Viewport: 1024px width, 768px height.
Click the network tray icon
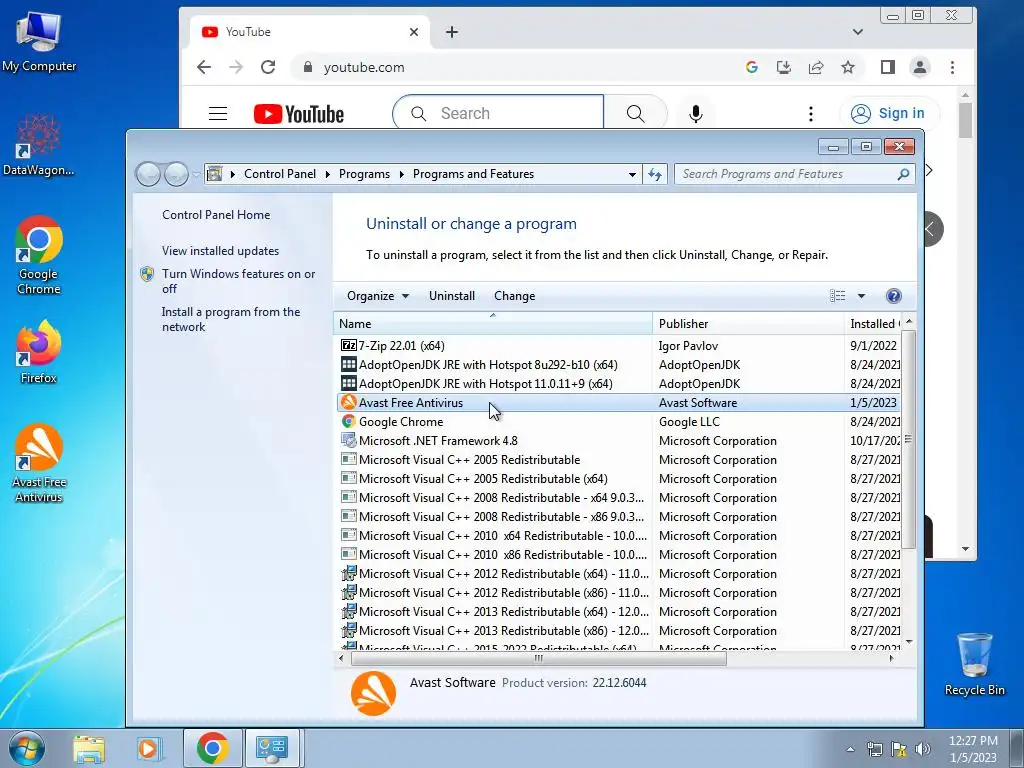click(874, 749)
